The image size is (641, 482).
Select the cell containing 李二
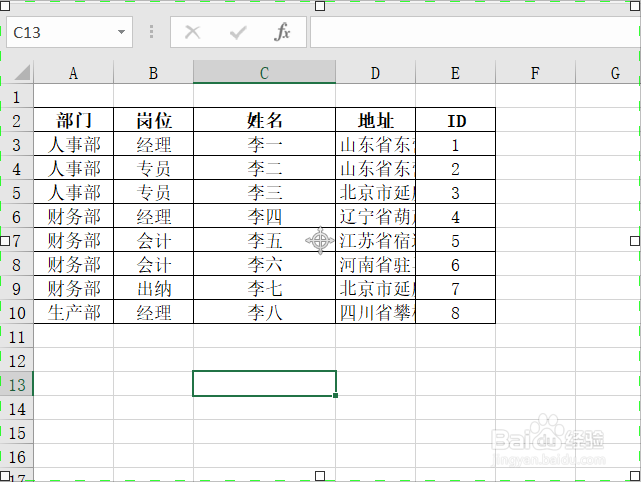[x=264, y=168]
